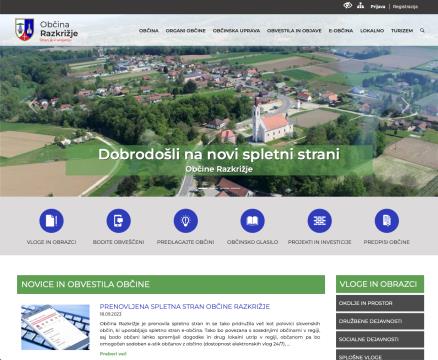This screenshot has width=438, height=360.
Task: Open the Projekti in investicije icon
Action: point(319,221)
